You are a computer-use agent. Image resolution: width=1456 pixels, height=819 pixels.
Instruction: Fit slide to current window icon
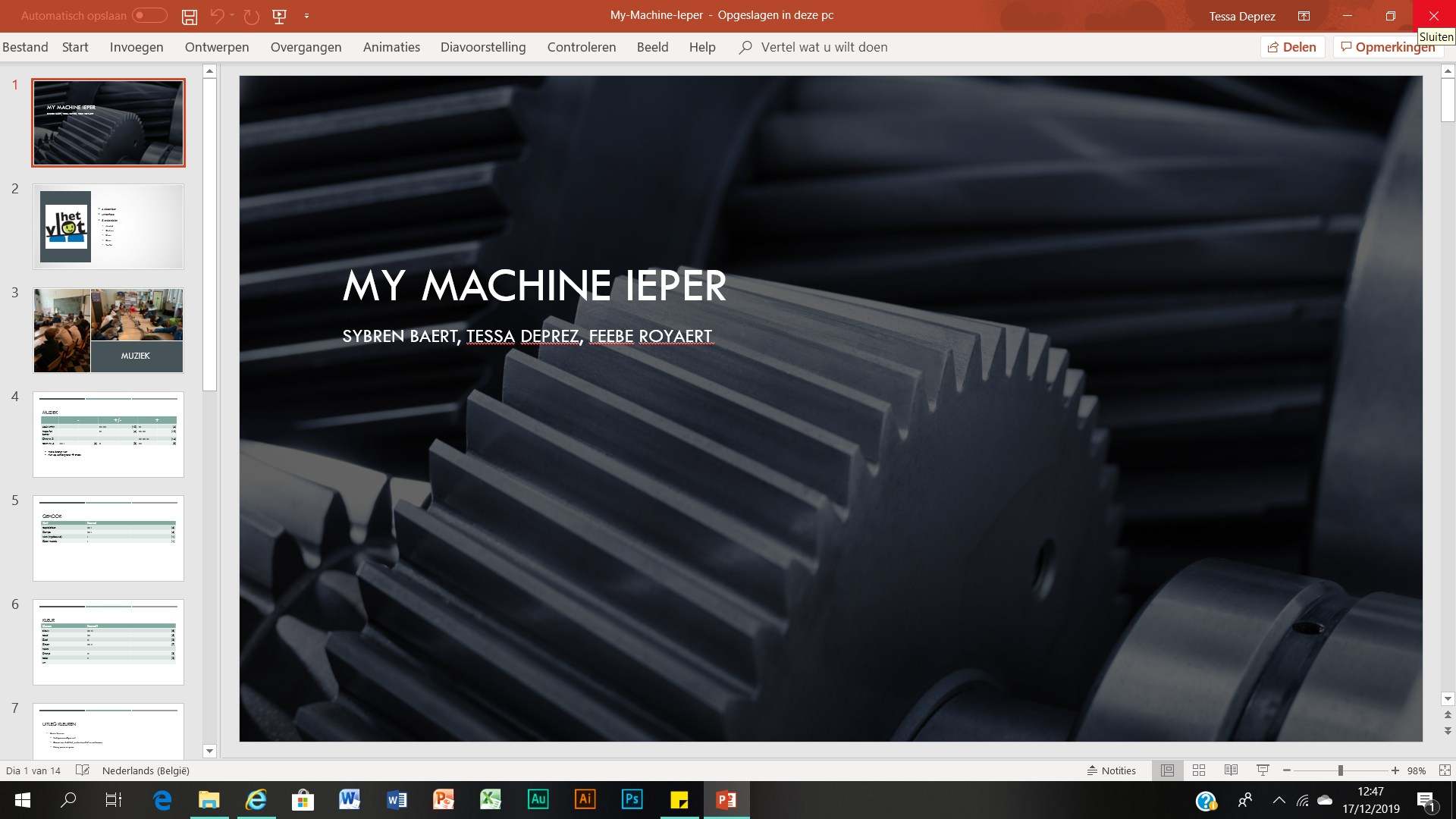coord(1445,770)
